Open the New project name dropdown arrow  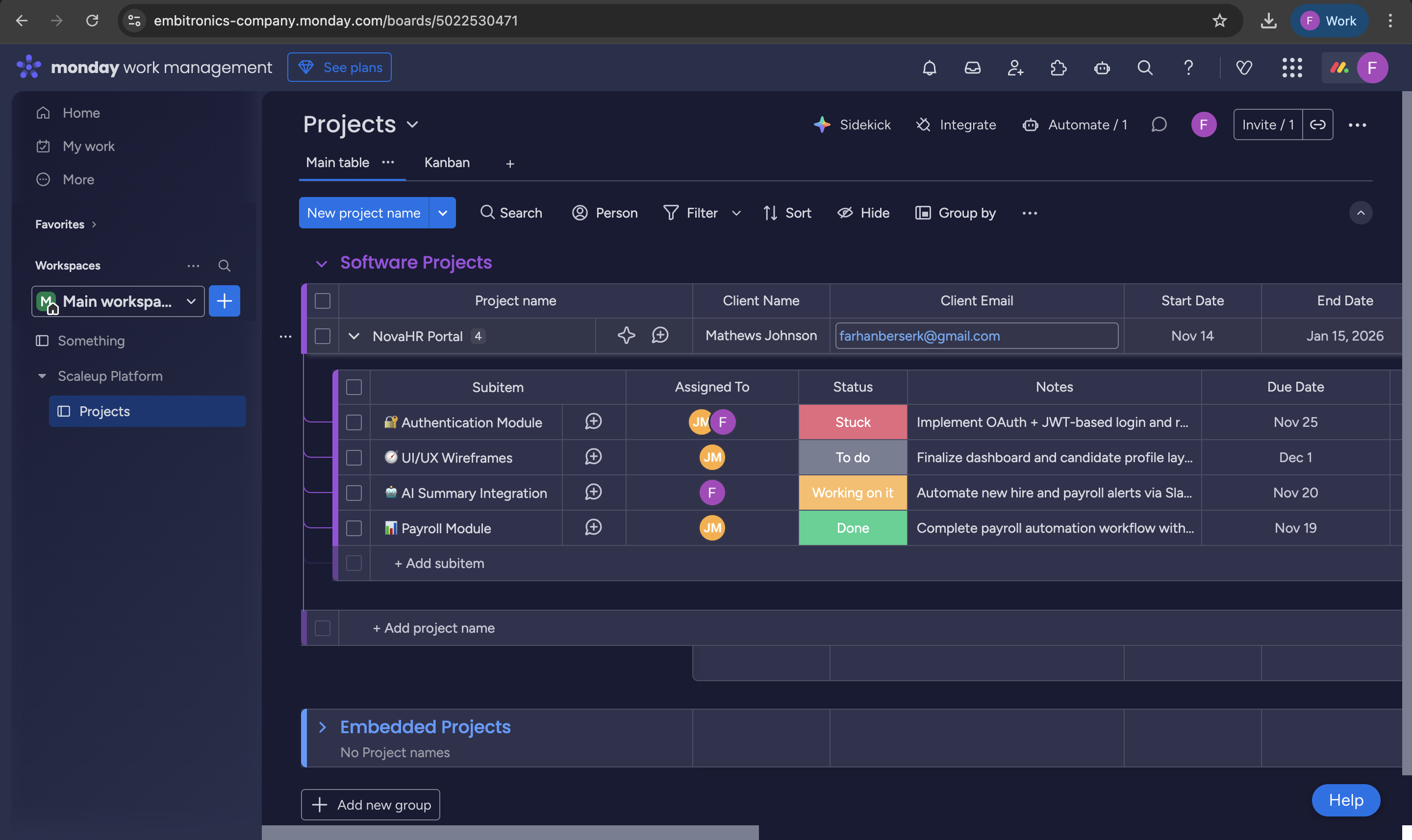[x=442, y=213]
